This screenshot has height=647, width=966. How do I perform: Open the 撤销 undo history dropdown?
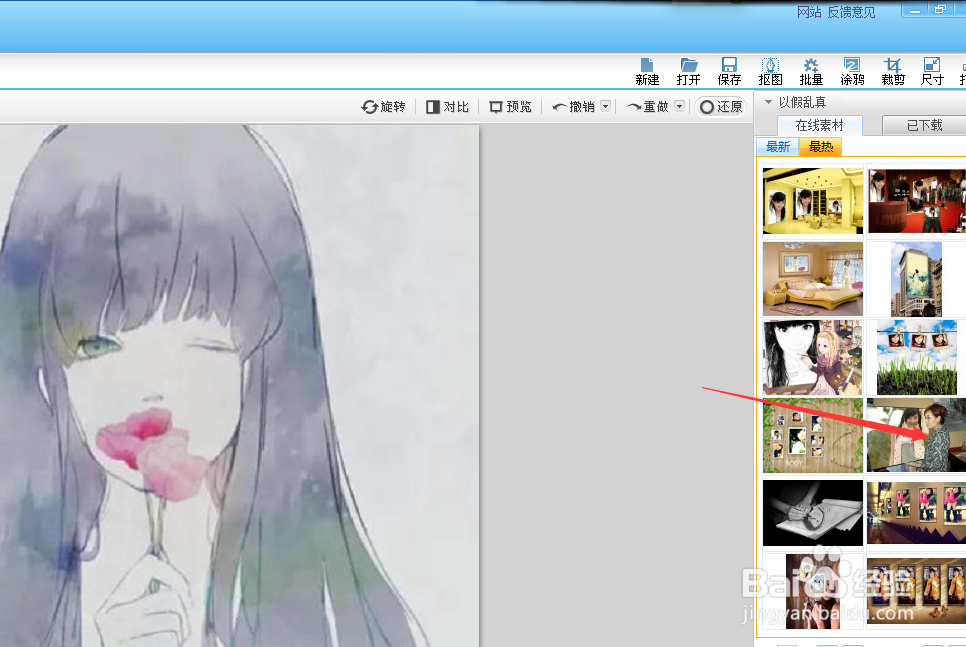(606, 106)
